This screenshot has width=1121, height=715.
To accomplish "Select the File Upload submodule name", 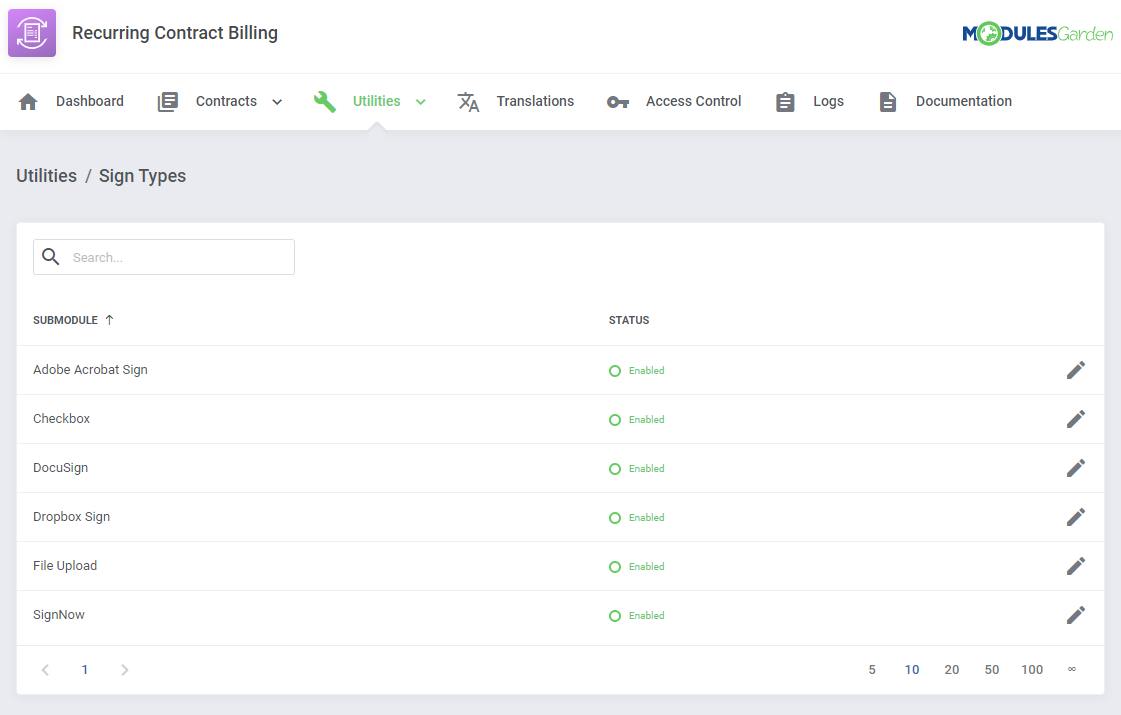I will pyautogui.click(x=65, y=566).
